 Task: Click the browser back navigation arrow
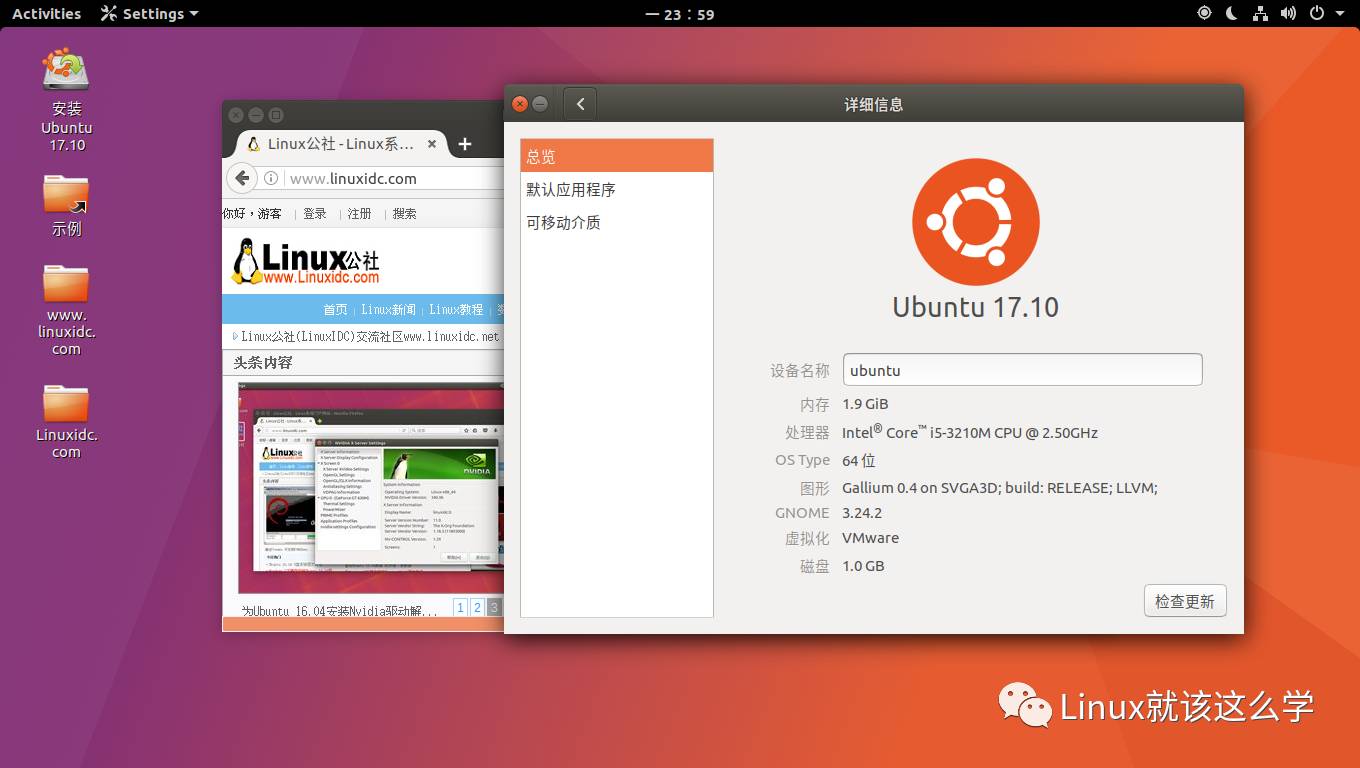coord(241,178)
